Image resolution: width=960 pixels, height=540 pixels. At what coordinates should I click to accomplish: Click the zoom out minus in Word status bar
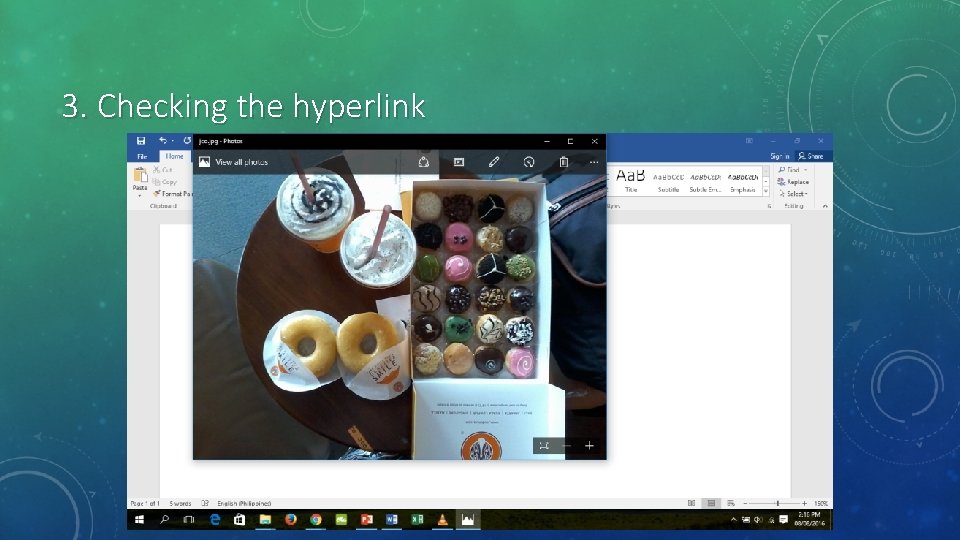point(745,503)
